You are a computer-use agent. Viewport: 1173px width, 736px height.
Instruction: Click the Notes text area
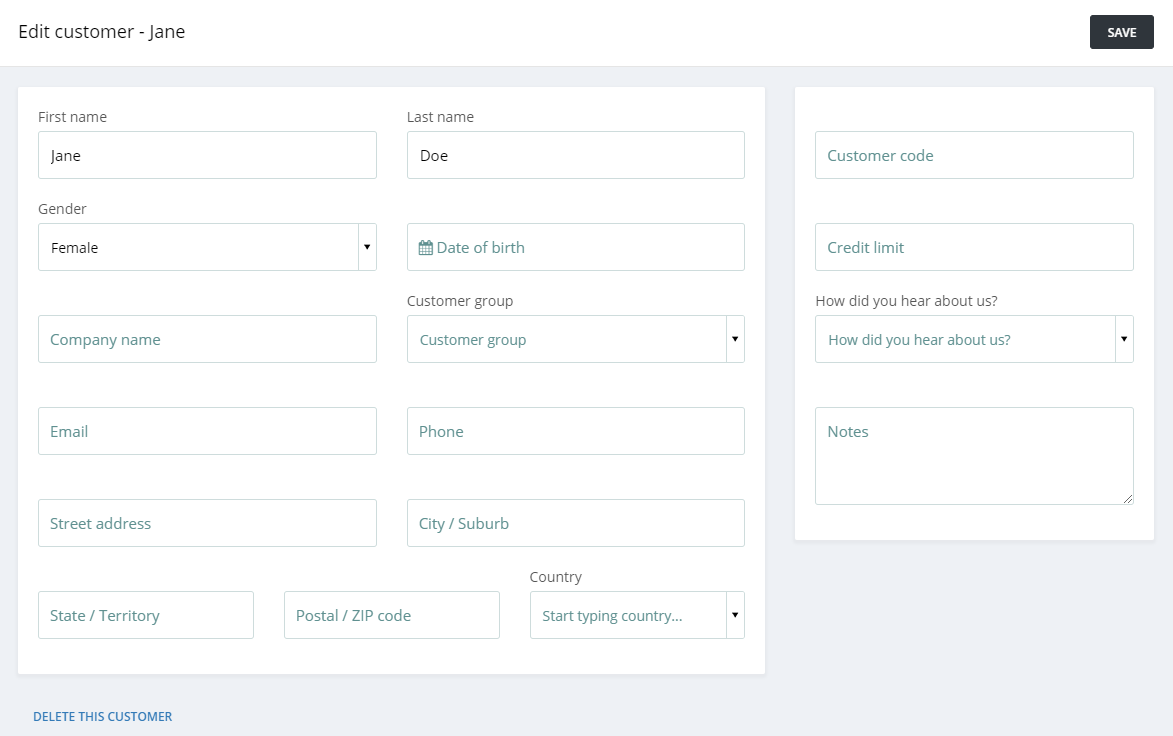click(x=974, y=456)
